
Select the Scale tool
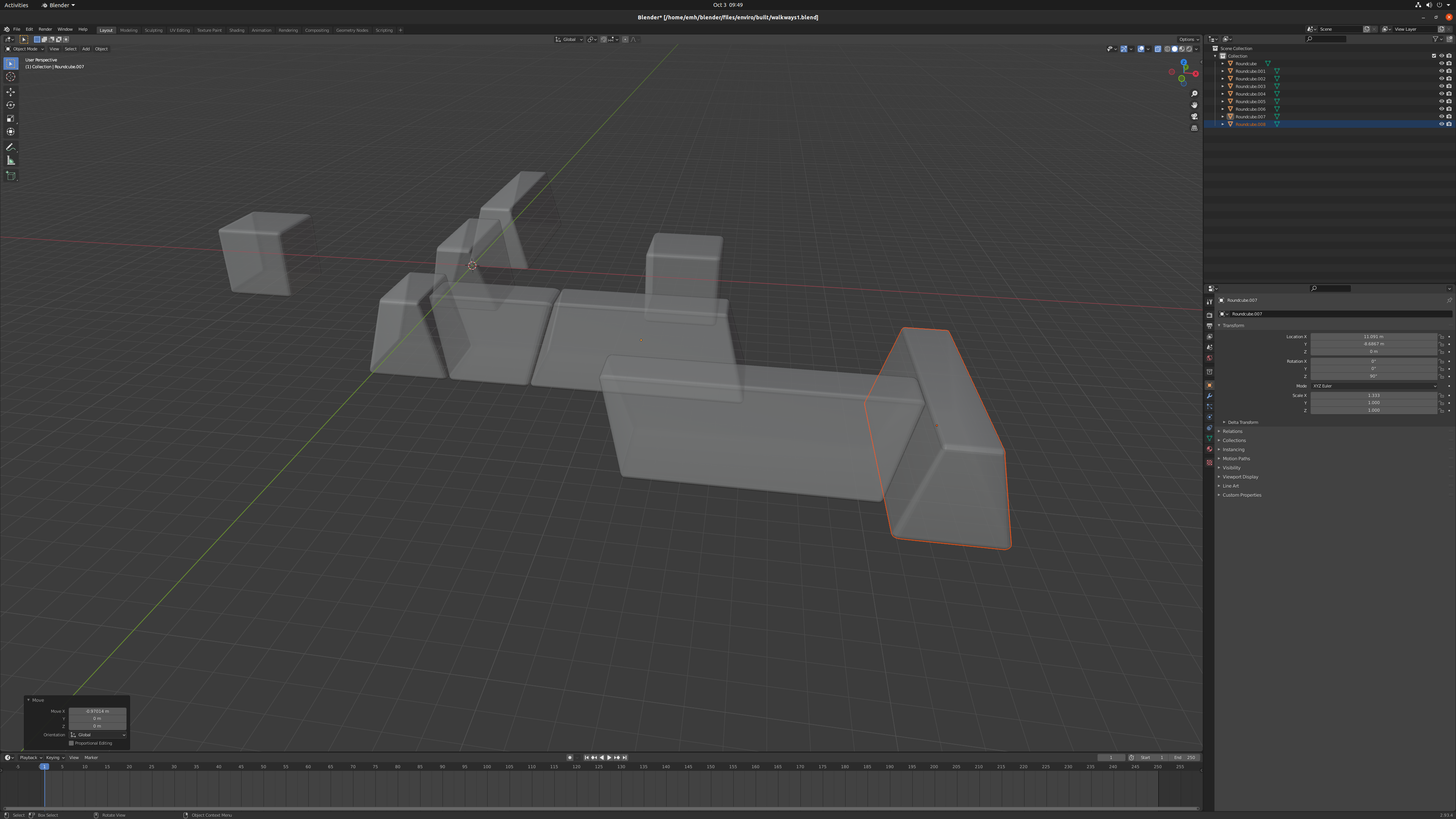tap(11, 118)
